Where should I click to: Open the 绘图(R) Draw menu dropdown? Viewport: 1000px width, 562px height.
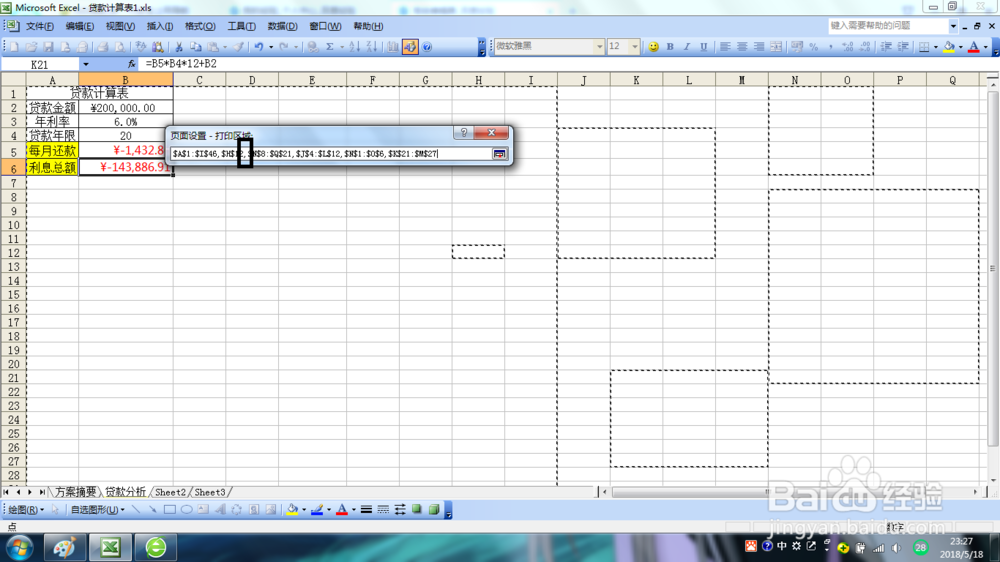pyautogui.click(x=26, y=510)
